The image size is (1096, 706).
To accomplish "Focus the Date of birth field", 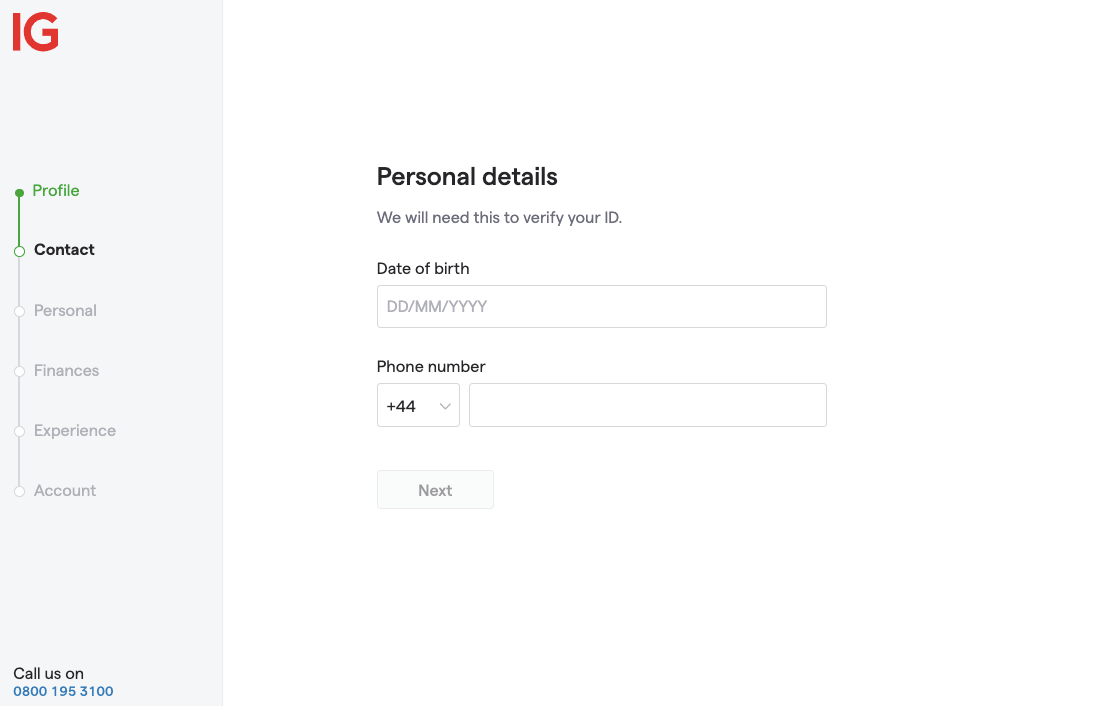I will click(x=602, y=306).
